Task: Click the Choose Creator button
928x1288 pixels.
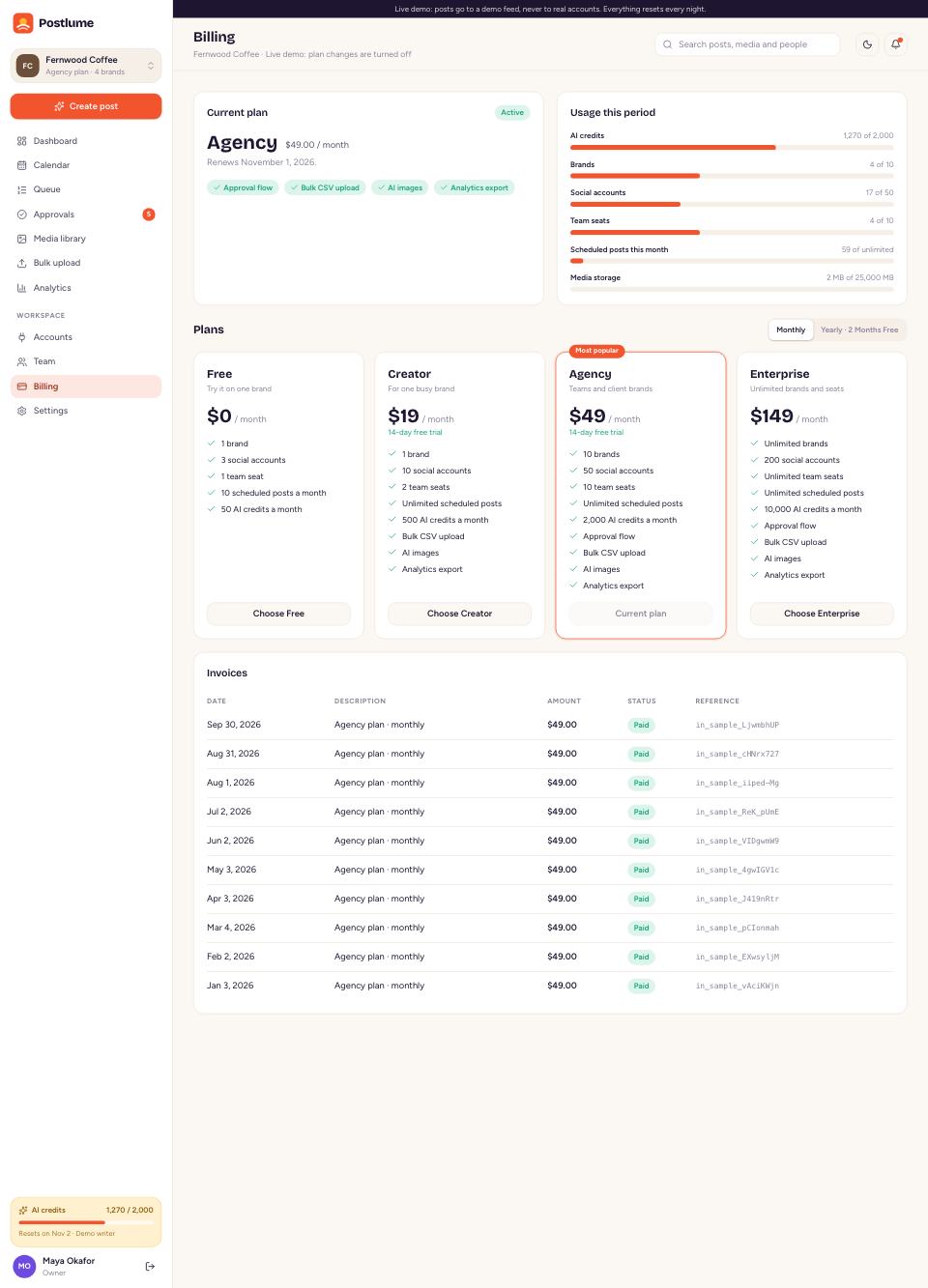Action: pyautogui.click(x=460, y=614)
